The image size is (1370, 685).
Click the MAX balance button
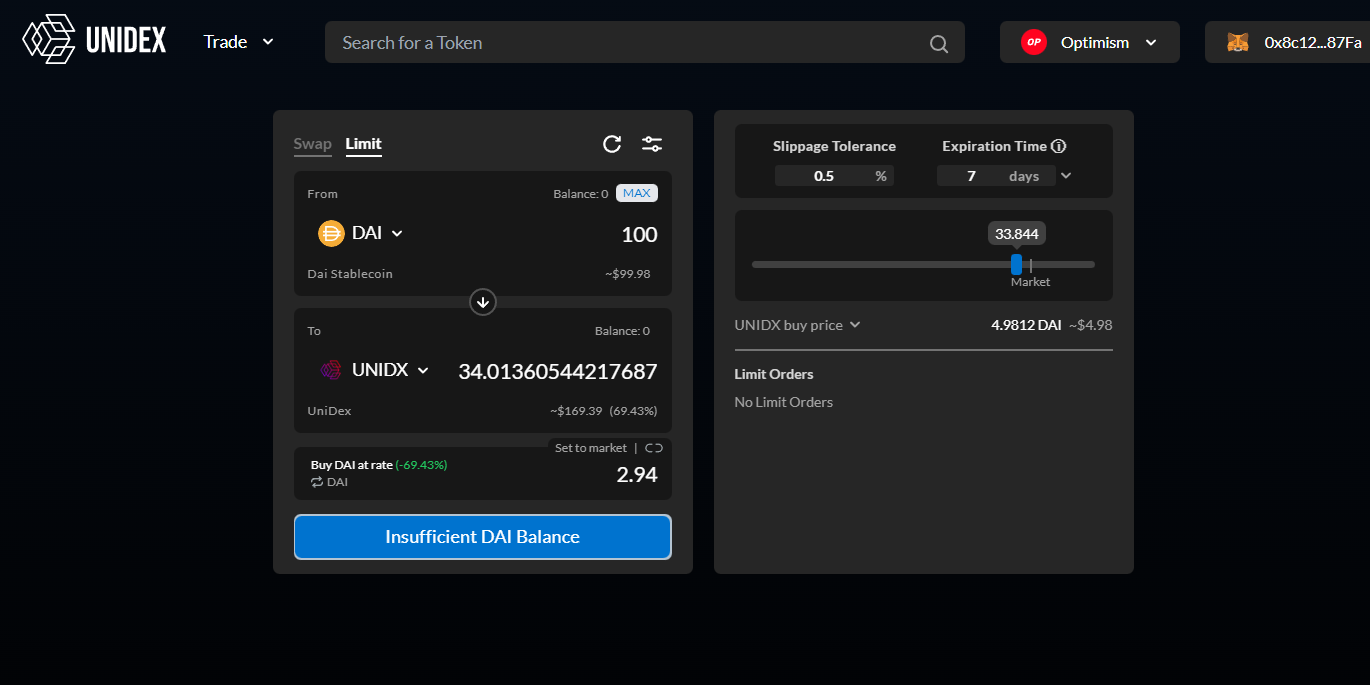[637, 193]
